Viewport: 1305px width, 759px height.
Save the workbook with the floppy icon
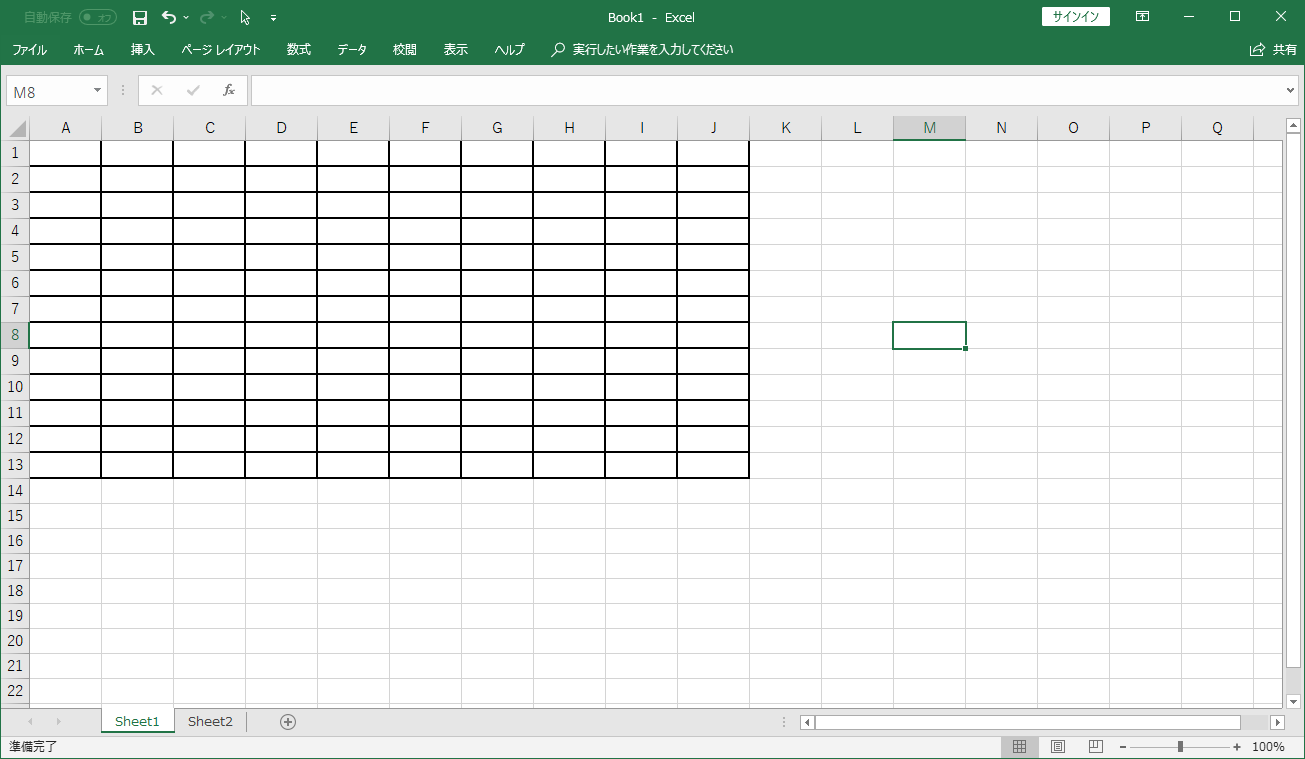140,17
